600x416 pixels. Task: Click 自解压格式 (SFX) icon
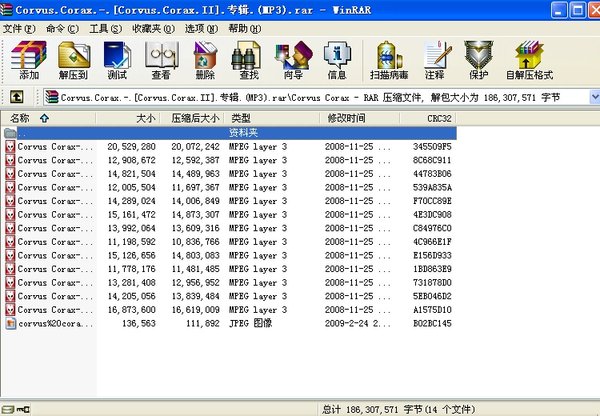(x=530, y=60)
